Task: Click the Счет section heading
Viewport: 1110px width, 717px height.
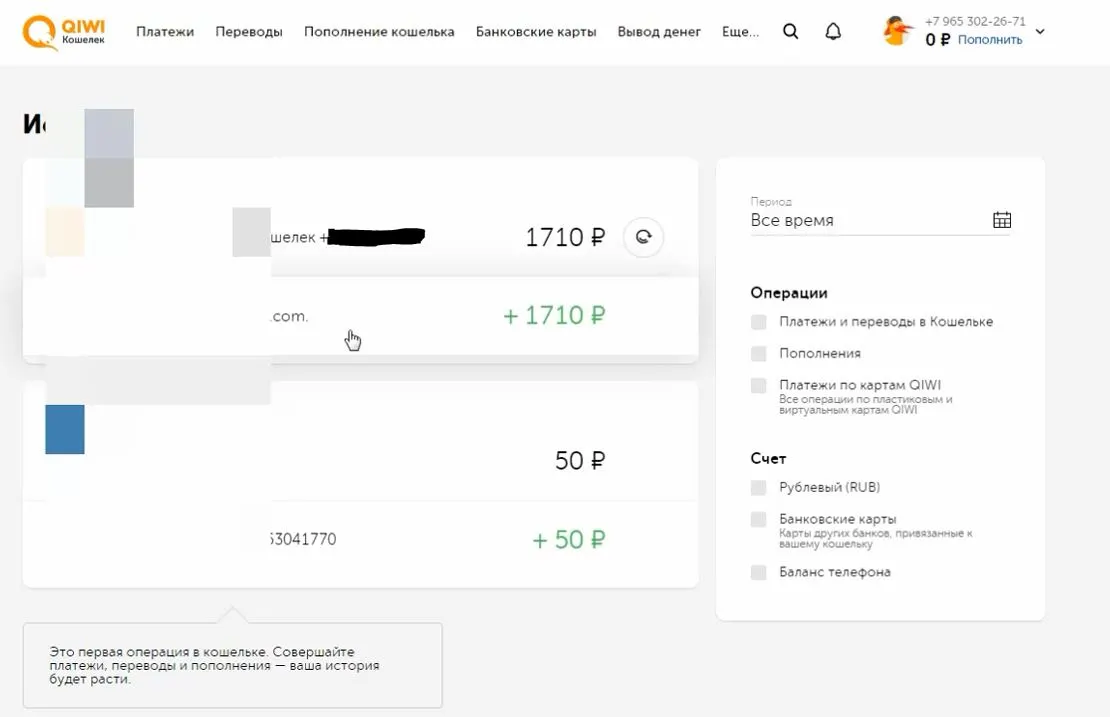Action: tap(768, 459)
